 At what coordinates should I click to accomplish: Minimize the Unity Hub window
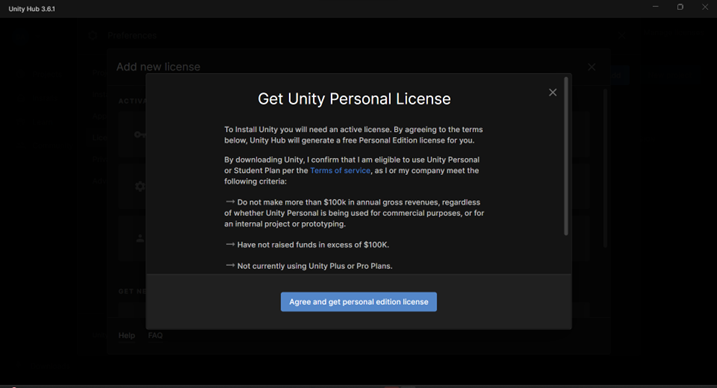pos(655,7)
